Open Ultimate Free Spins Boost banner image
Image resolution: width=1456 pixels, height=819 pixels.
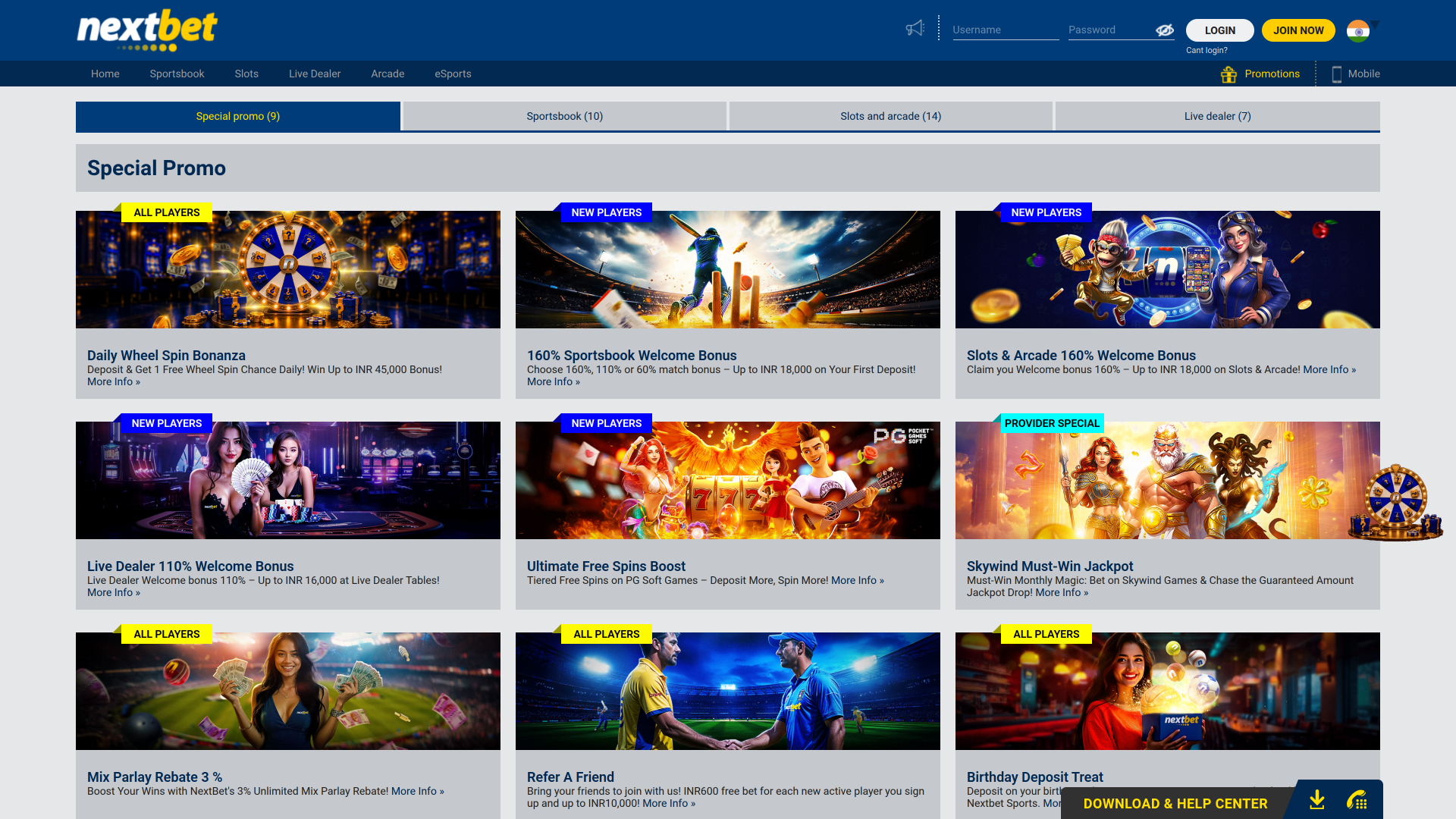pyautogui.click(x=728, y=481)
